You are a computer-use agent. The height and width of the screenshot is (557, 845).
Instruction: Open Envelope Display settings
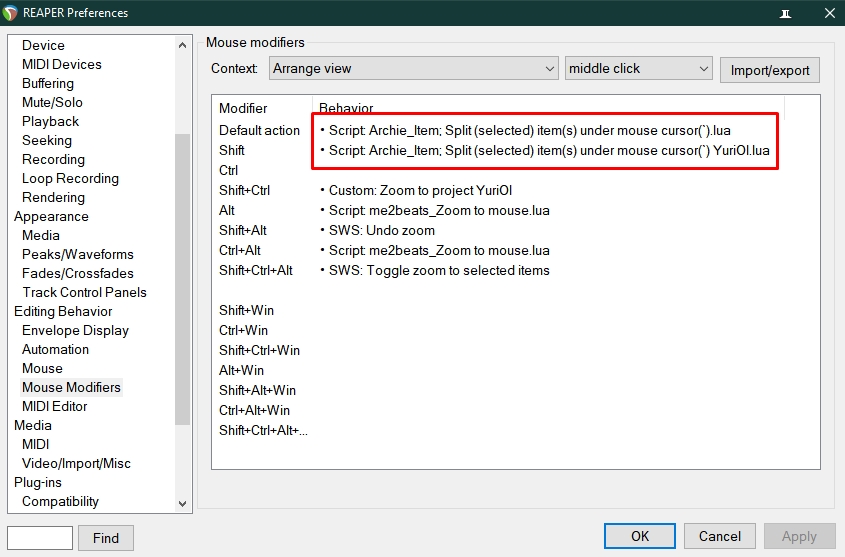coord(75,330)
